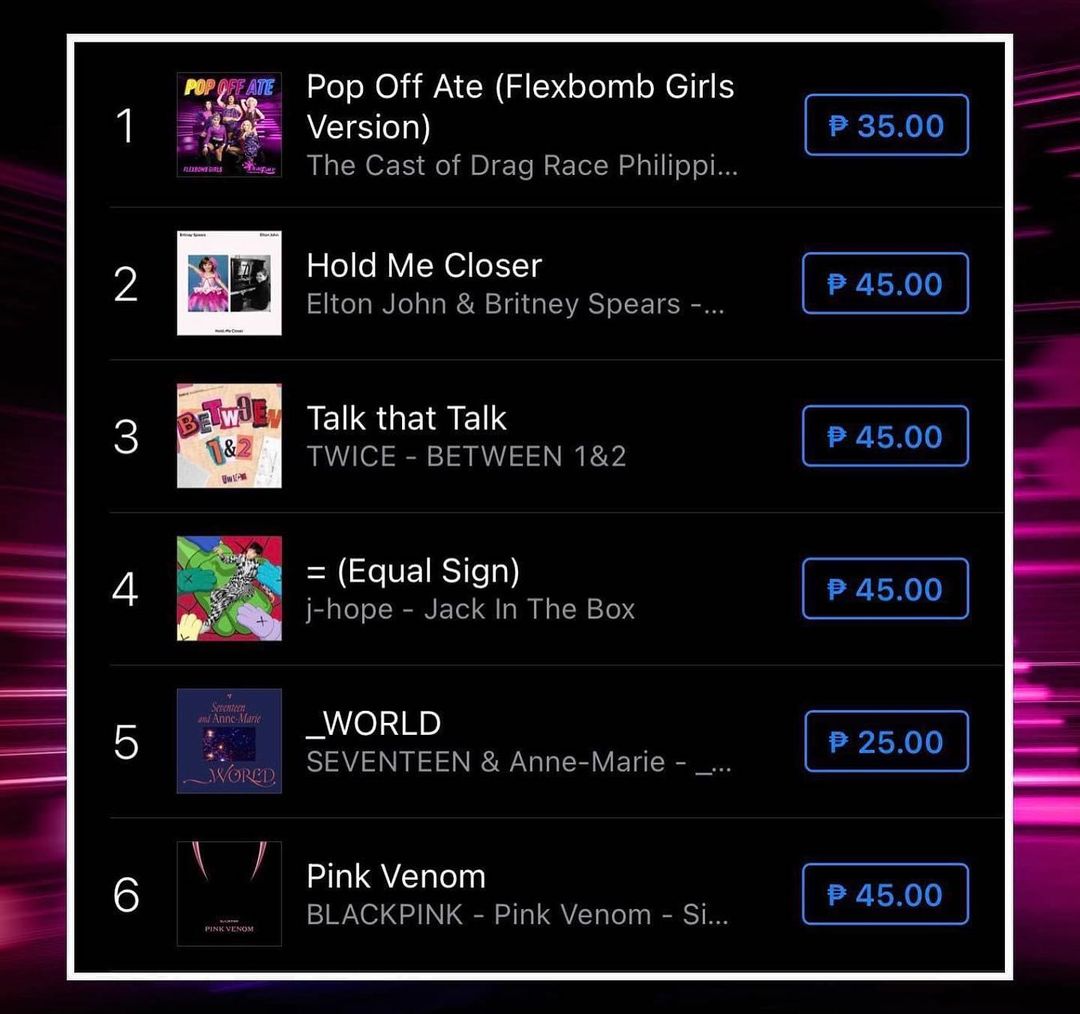Purchase Hold Me Closer for ₱45.00
The width and height of the screenshot is (1080, 1014).
click(885, 284)
